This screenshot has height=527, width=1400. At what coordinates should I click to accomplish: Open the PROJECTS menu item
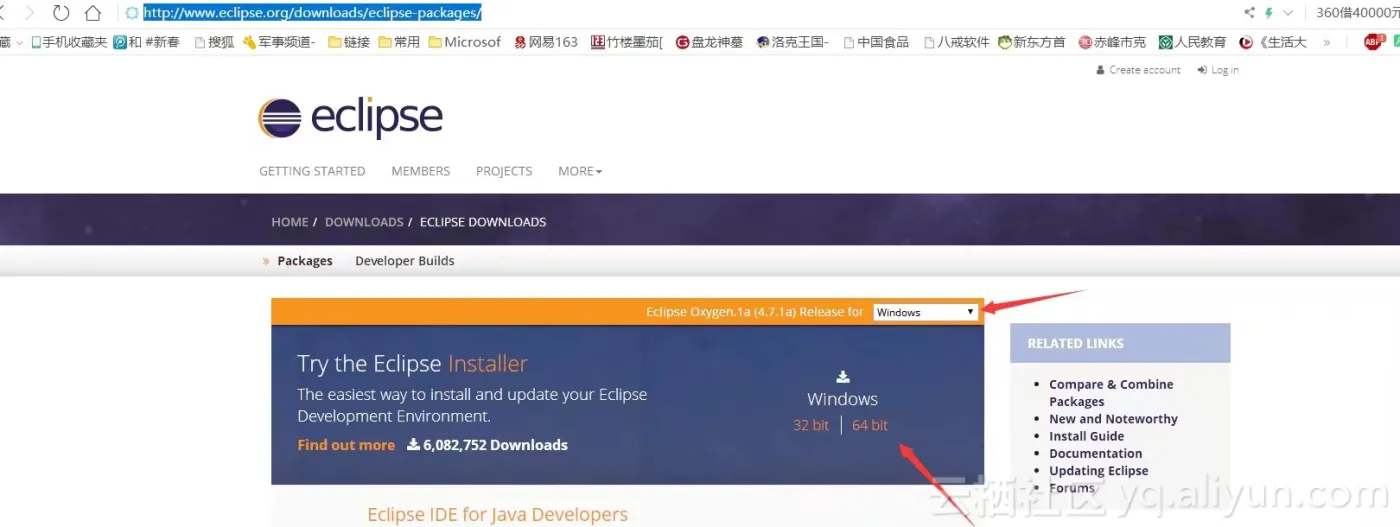504,171
